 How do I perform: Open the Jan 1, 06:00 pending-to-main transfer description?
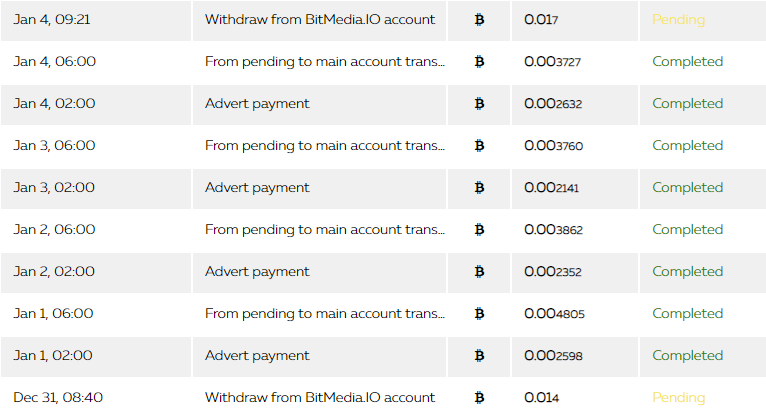tap(325, 314)
